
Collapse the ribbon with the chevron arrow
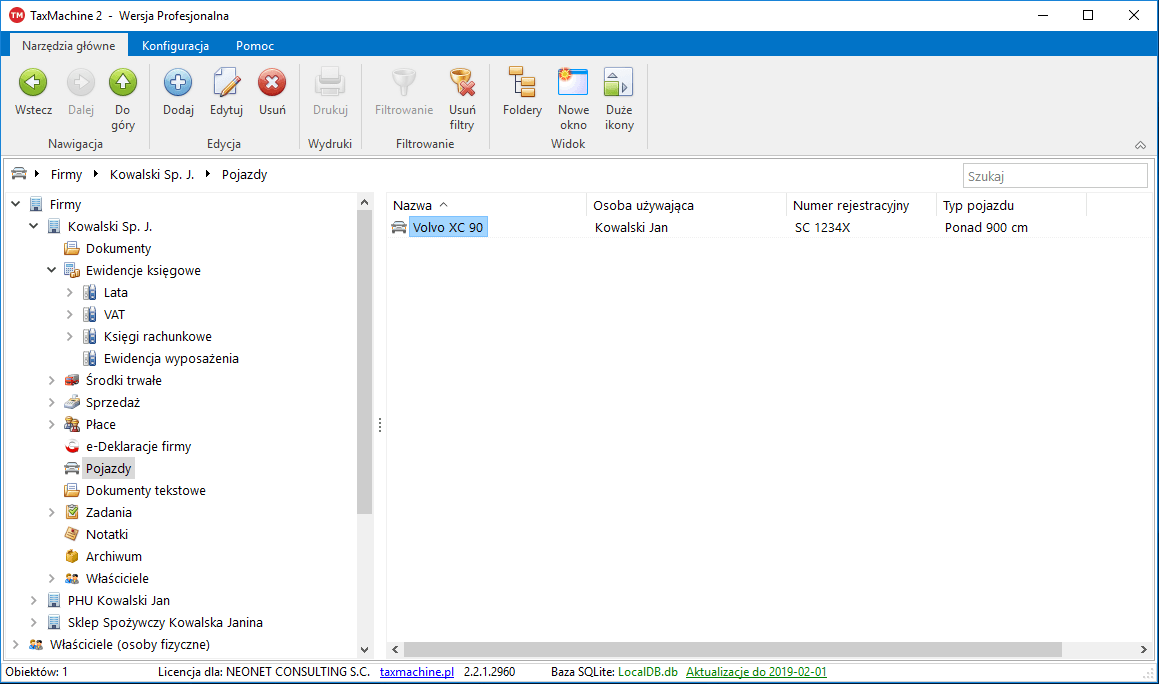pos(1140,145)
